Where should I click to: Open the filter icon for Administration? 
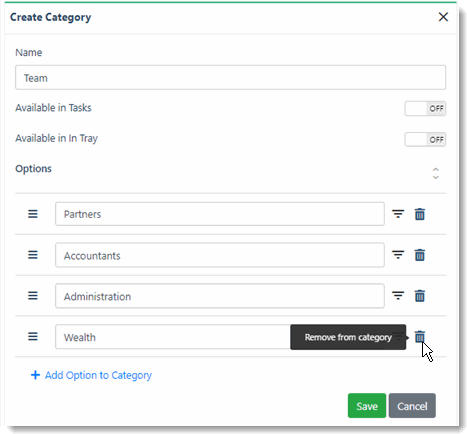pos(398,296)
